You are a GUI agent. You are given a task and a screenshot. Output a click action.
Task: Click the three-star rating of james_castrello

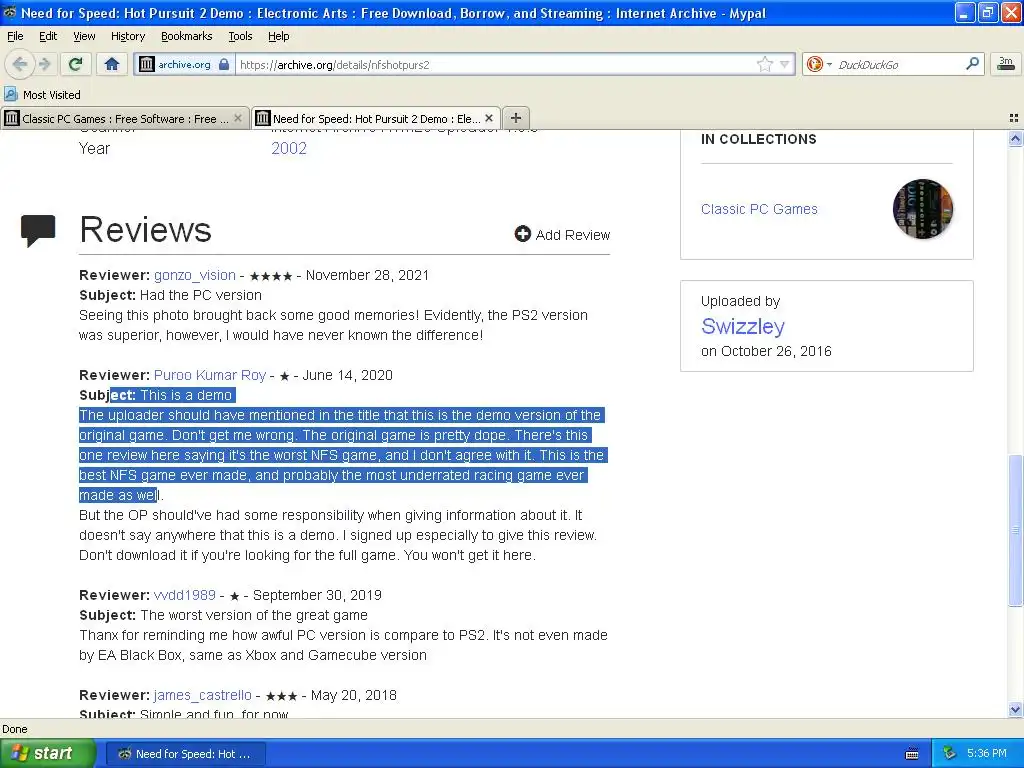pos(281,696)
